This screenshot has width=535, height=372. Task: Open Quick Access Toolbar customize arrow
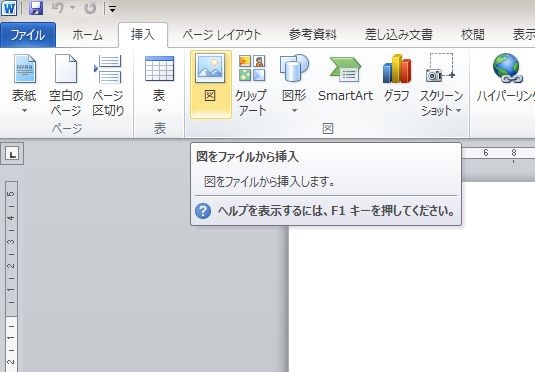112,9
